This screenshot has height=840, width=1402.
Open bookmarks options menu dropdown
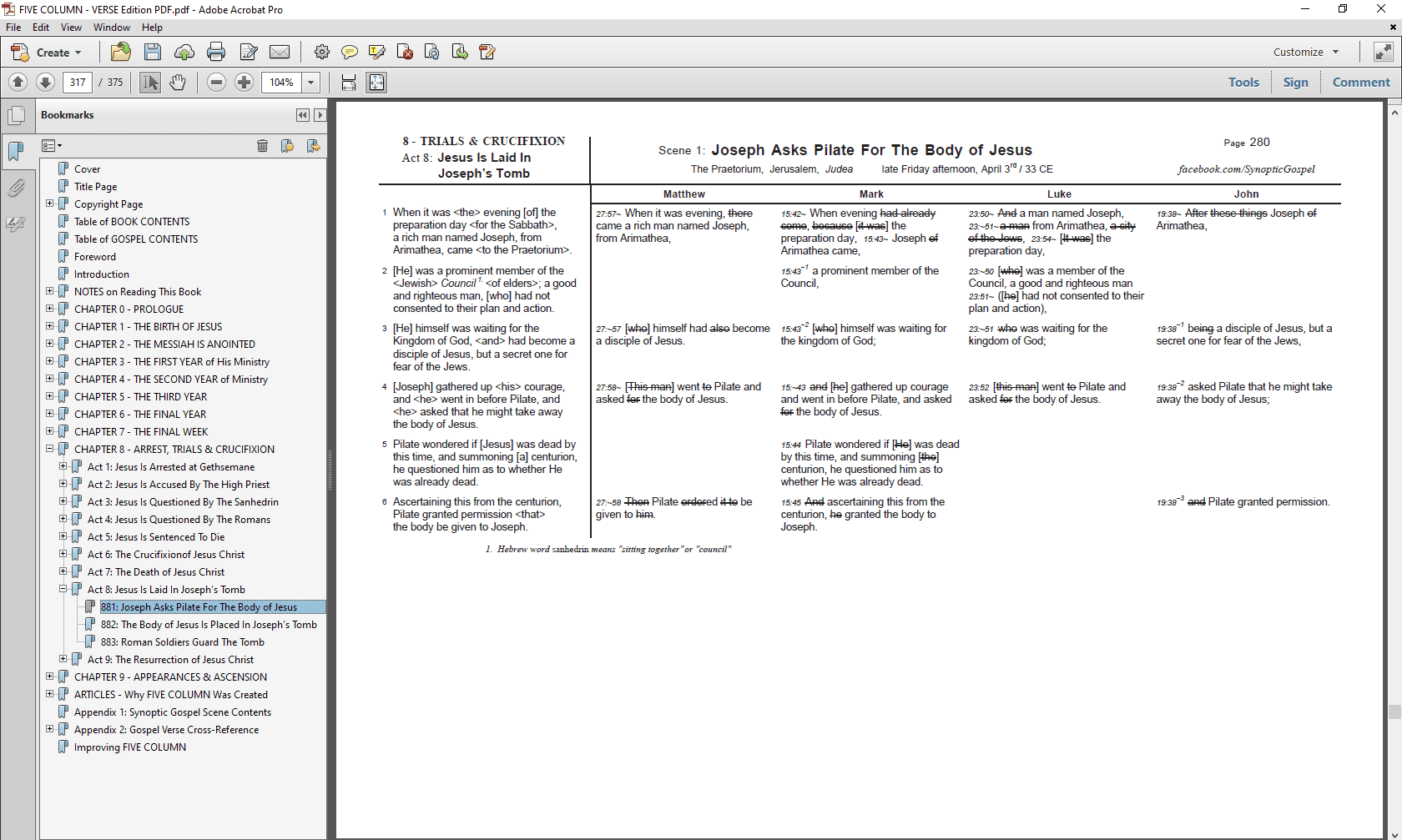coord(52,146)
